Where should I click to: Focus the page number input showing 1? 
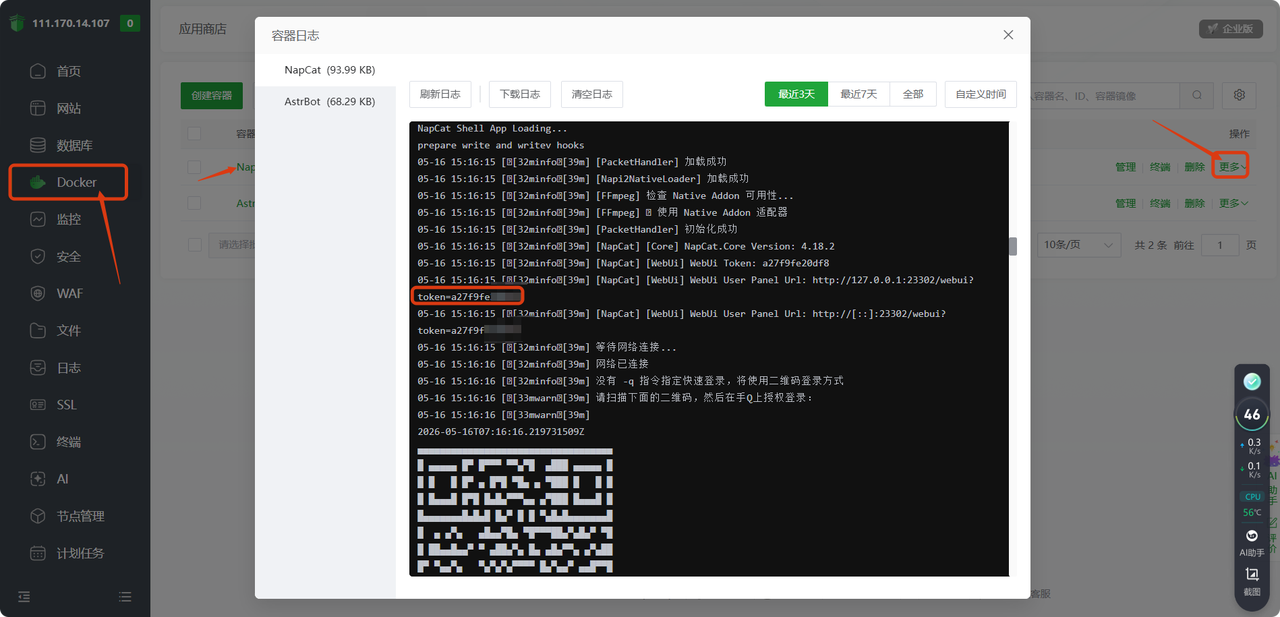coord(1221,245)
